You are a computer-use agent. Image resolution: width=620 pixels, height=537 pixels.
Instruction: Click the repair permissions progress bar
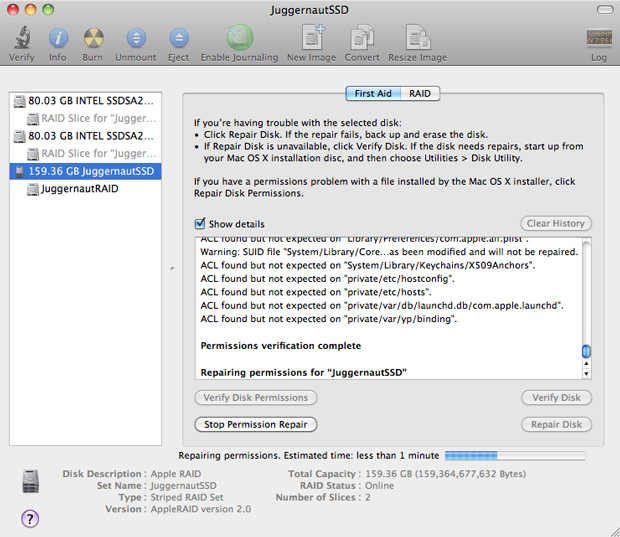click(x=515, y=456)
